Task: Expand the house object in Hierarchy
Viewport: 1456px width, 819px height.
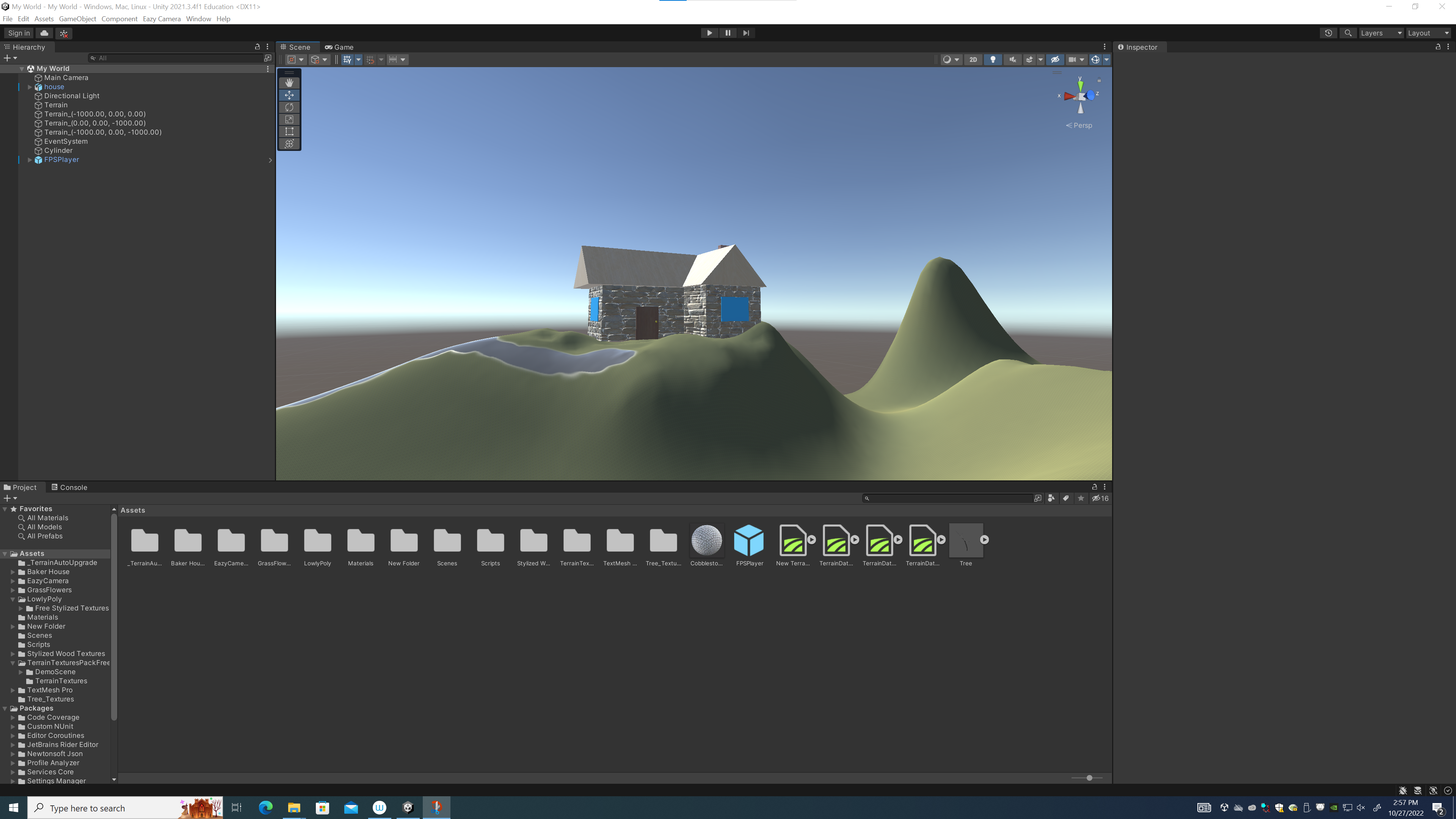Action: tap(30, 87)
